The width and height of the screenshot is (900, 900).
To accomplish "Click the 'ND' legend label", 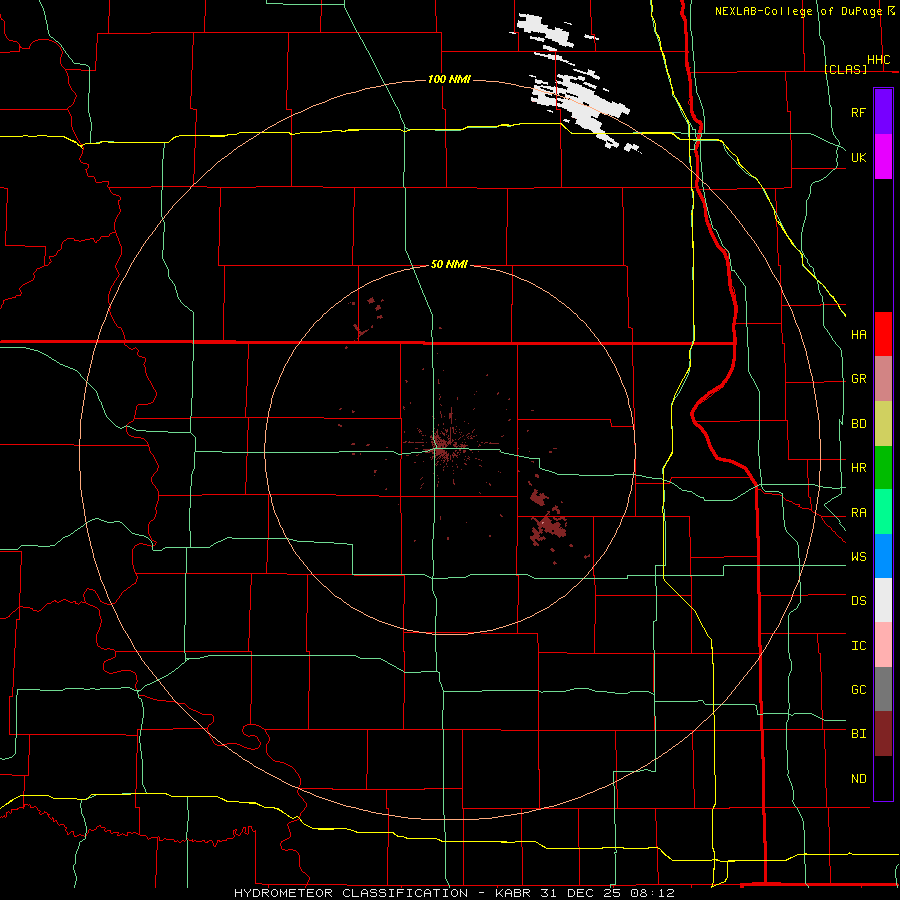I will point(858,779).
